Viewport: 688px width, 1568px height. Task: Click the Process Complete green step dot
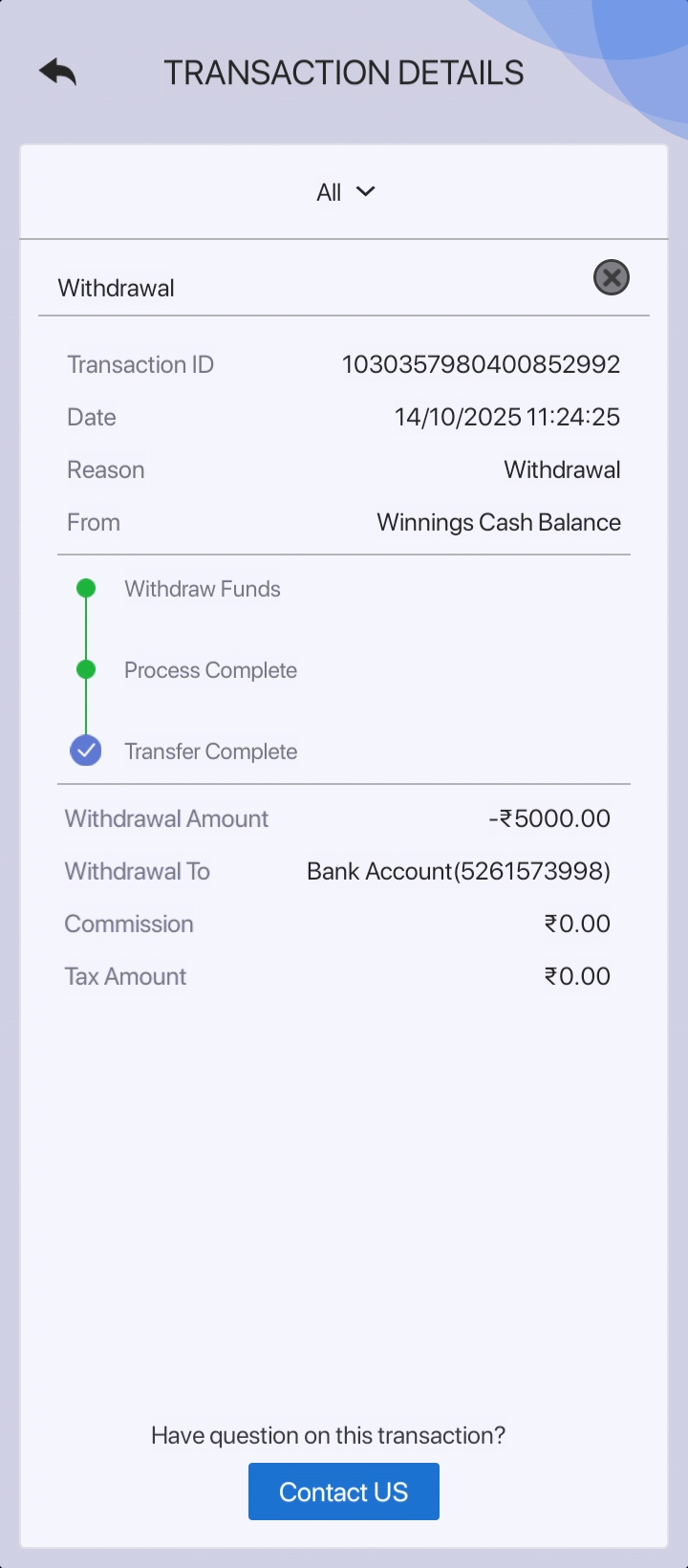(x=86, y=669)
